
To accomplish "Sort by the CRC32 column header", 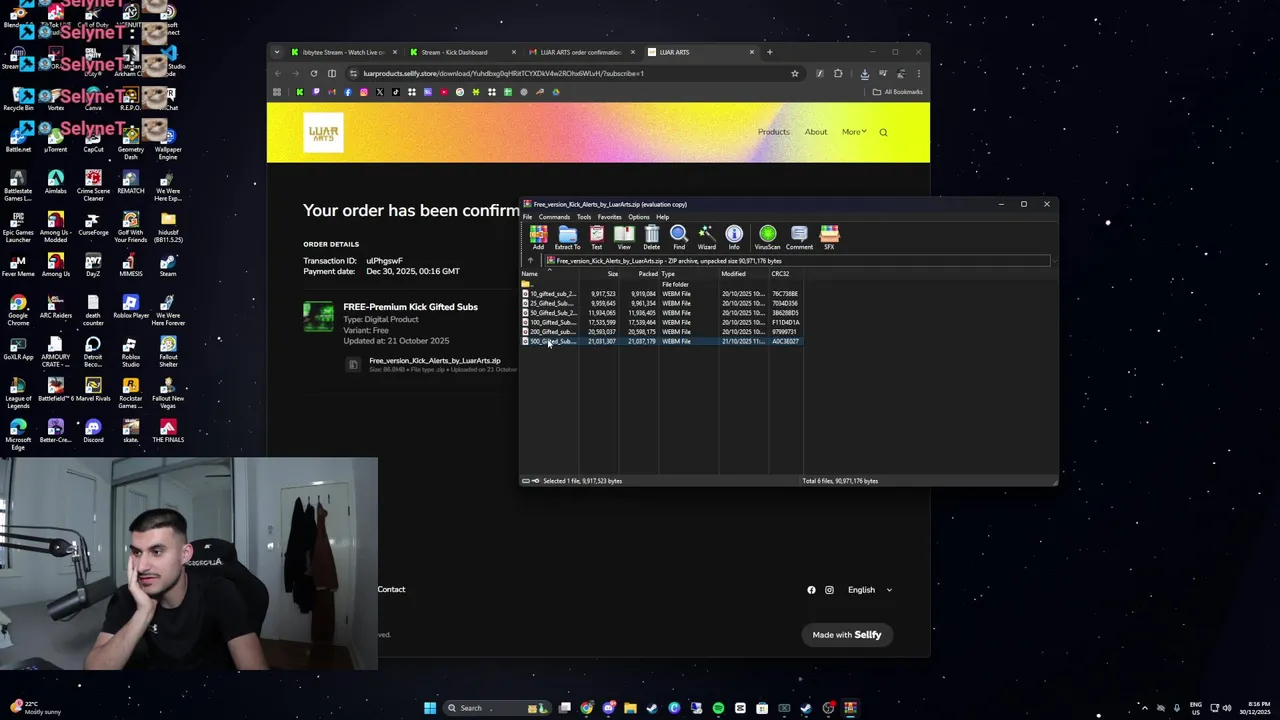I will pos(785,274).
